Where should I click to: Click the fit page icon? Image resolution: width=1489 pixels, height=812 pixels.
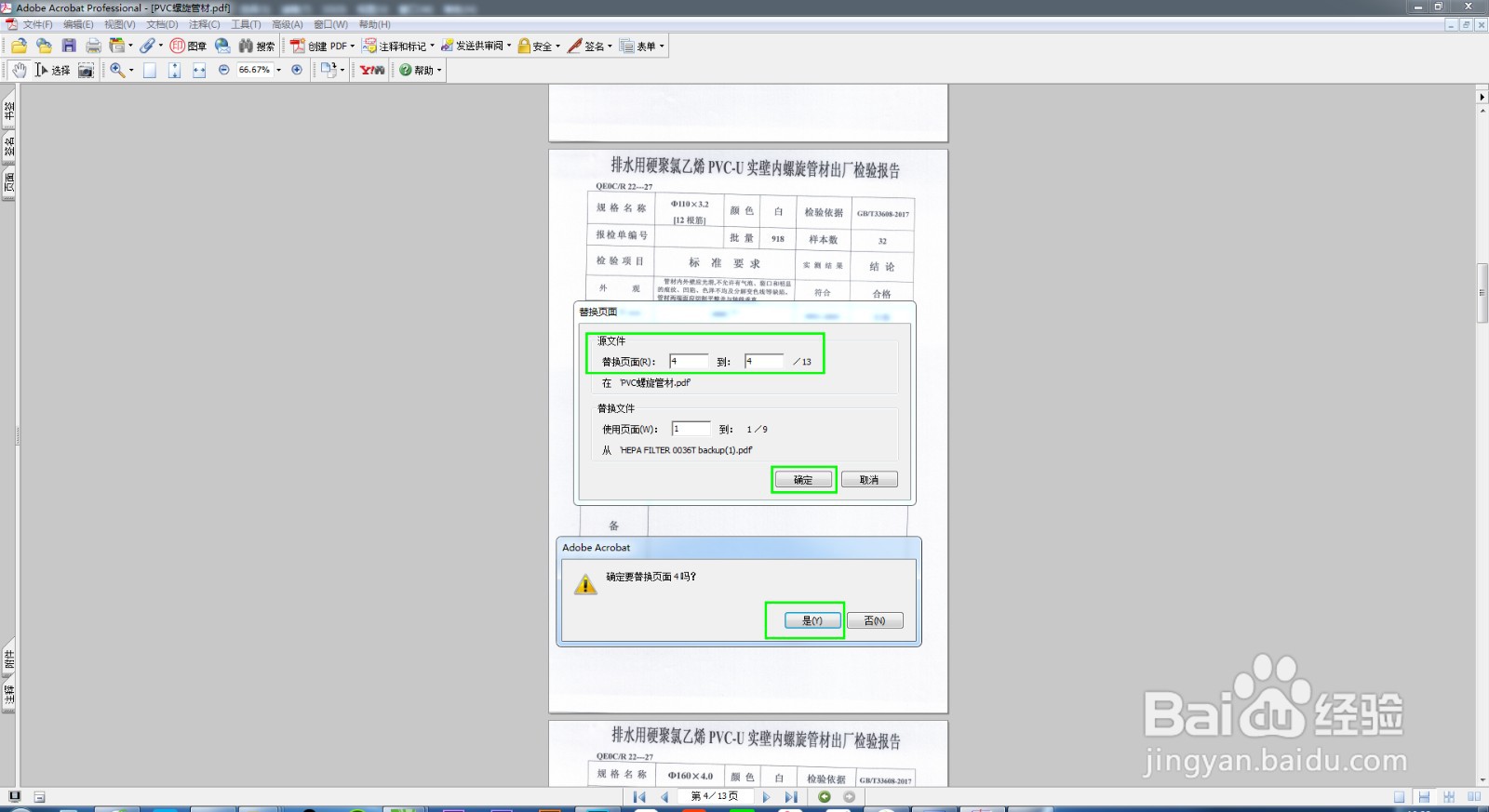coord(174,70)
